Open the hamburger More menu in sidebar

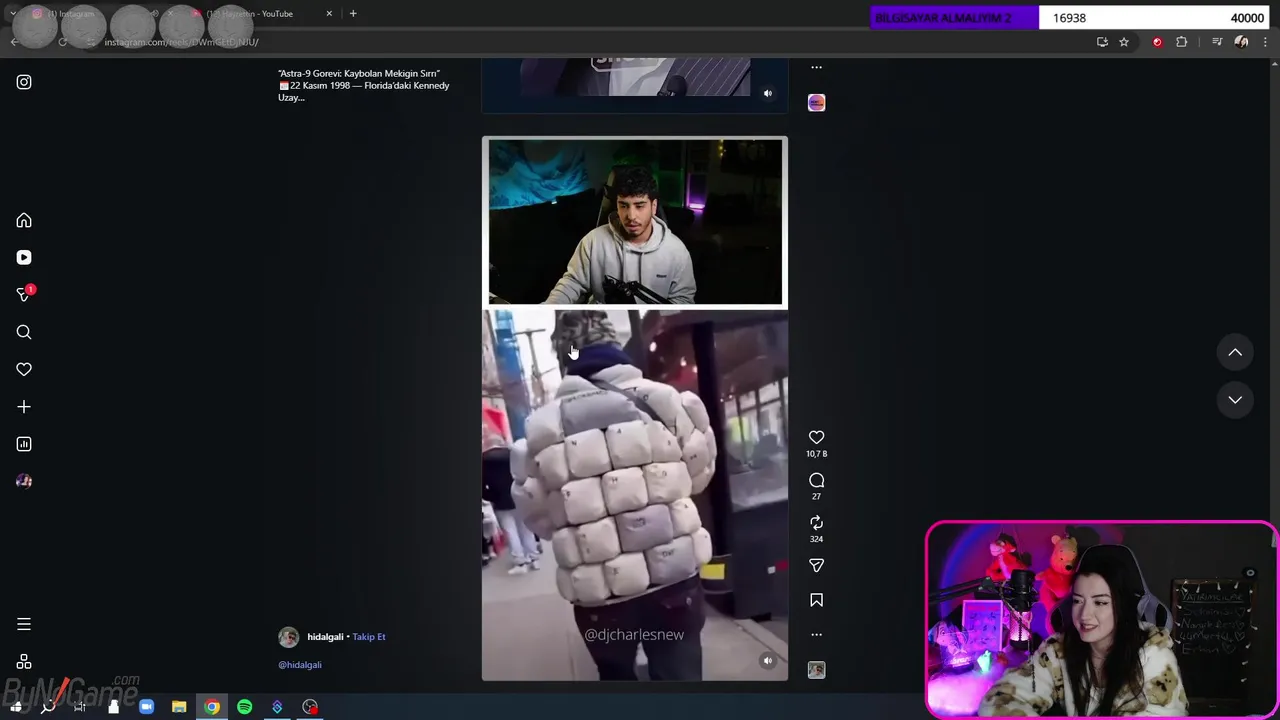pyautogui.click(x=24, y=624)
